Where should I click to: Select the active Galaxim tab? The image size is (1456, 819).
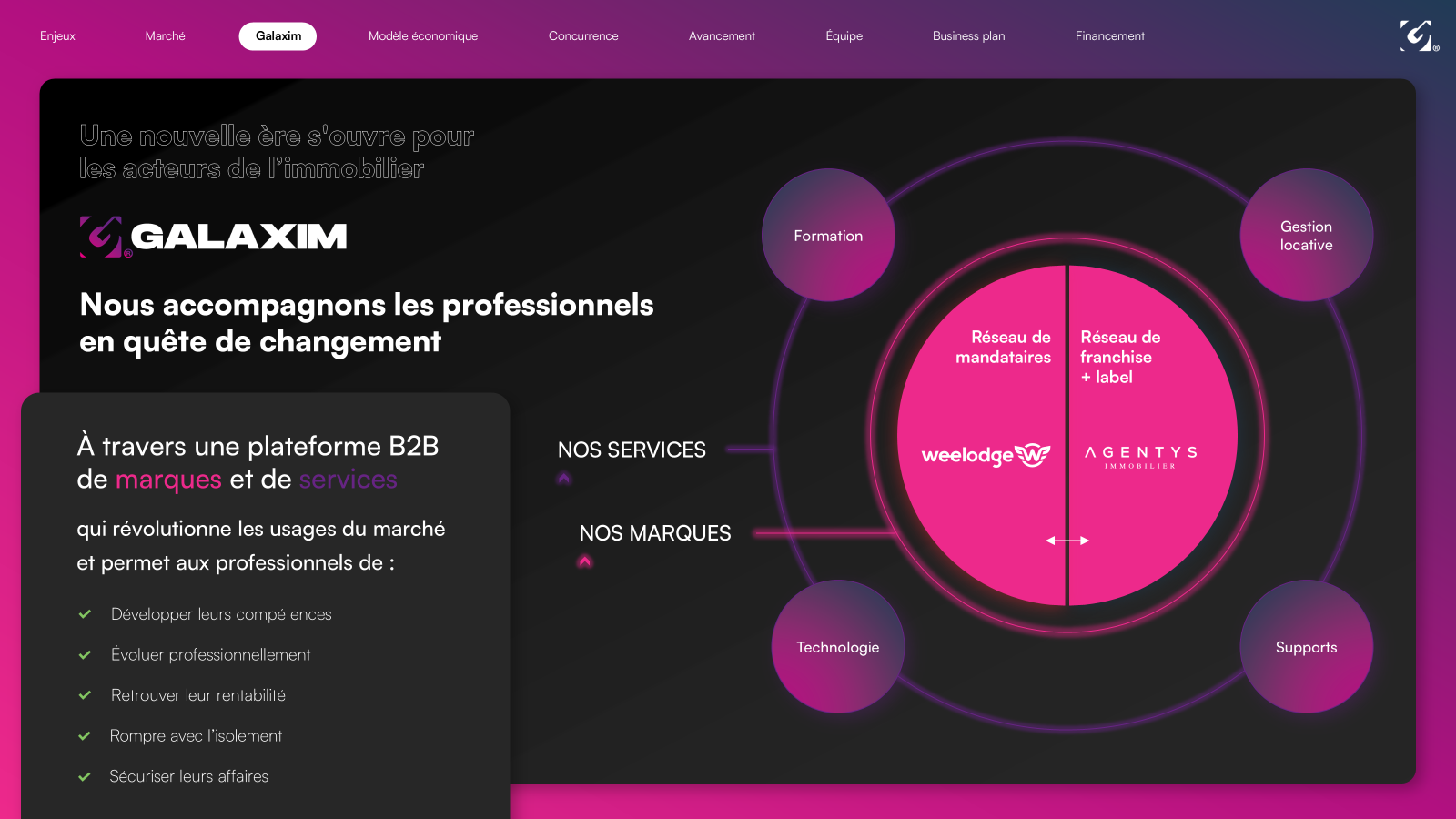click(278, 36)
